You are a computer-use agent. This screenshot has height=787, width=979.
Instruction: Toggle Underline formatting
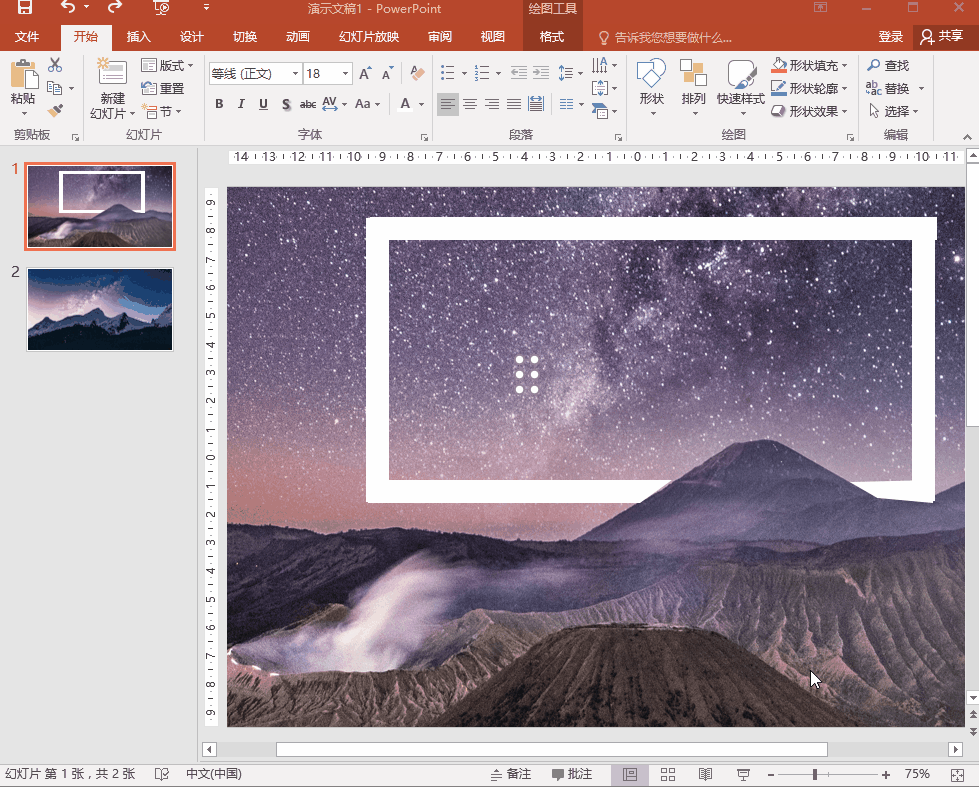263,104
